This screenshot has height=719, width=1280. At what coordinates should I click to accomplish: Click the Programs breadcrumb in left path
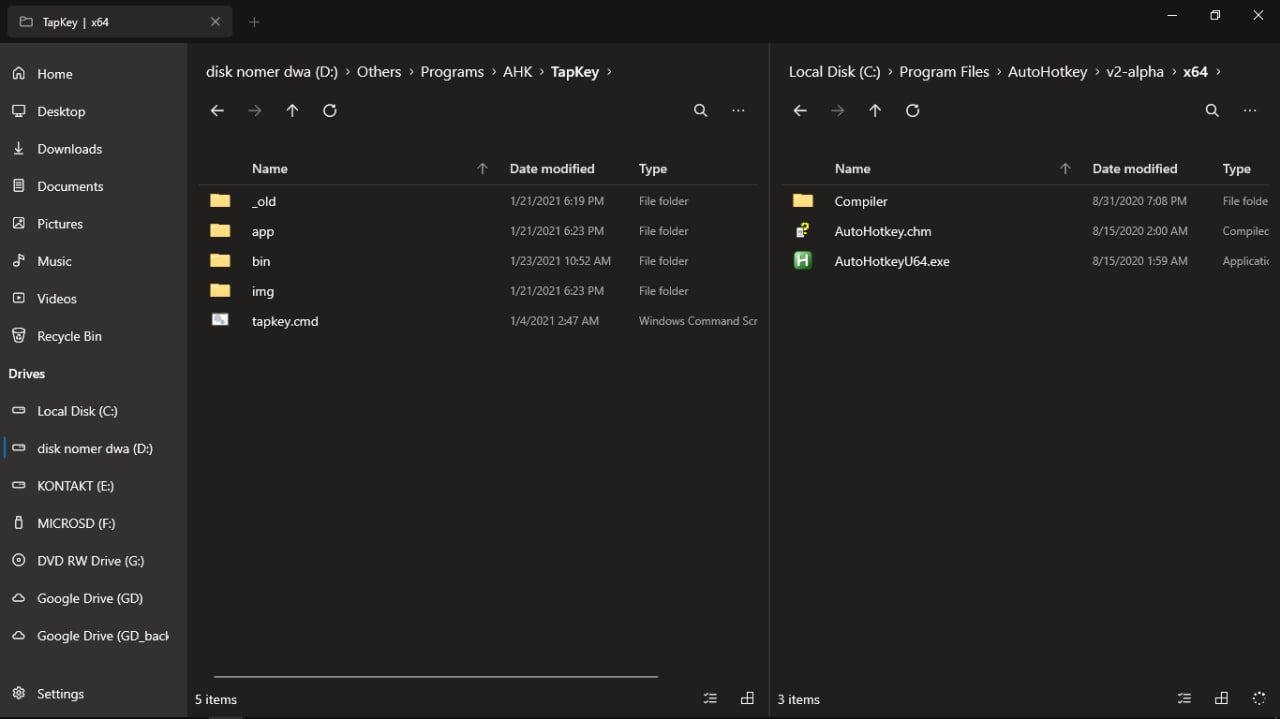(x=452, y=72)
